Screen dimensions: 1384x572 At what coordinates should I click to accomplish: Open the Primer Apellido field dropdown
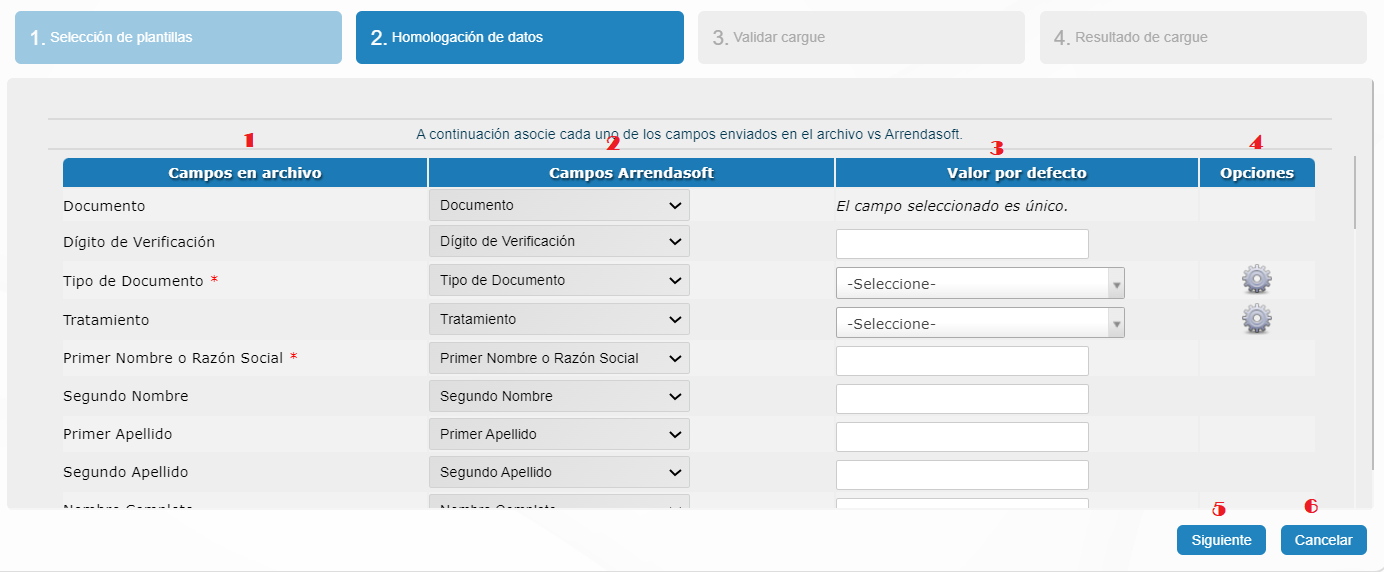(559, 434)
